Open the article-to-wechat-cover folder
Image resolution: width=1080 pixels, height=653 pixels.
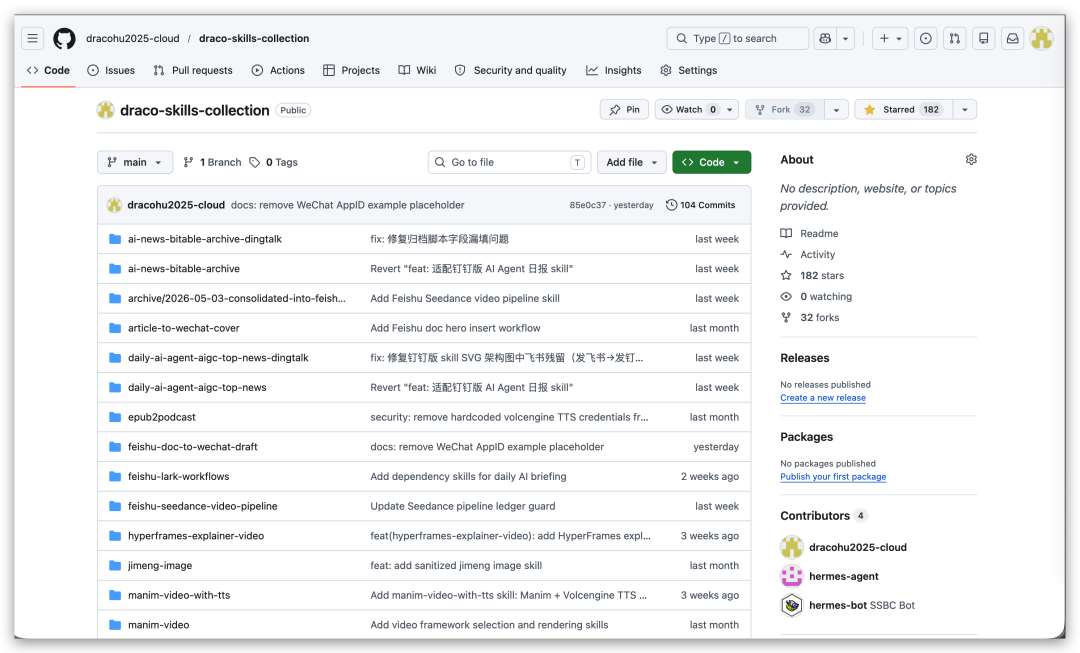pos(184,329)
